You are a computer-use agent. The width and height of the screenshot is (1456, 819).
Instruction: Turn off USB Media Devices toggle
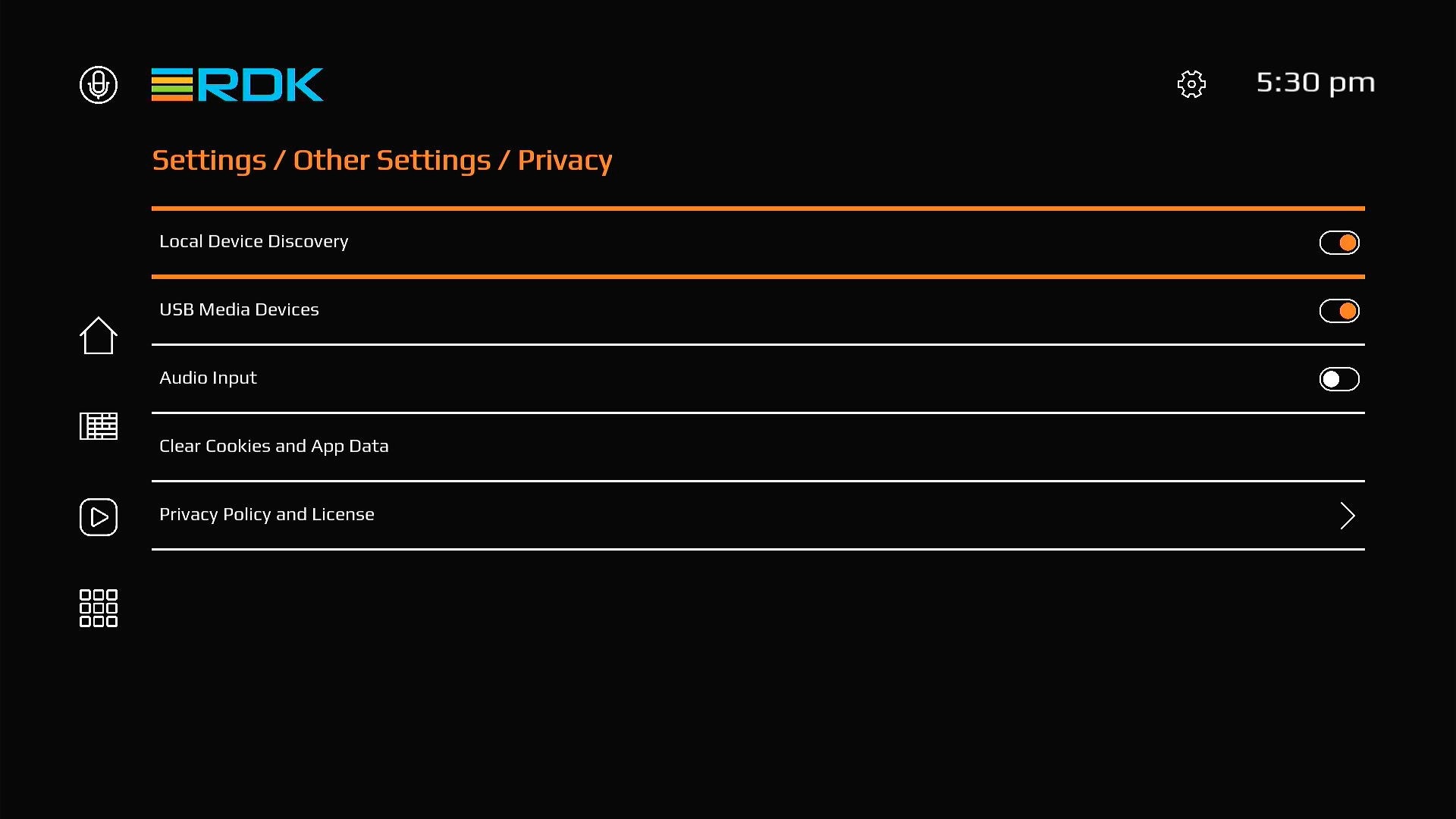pyautogui.click(x=1339, y=311)
